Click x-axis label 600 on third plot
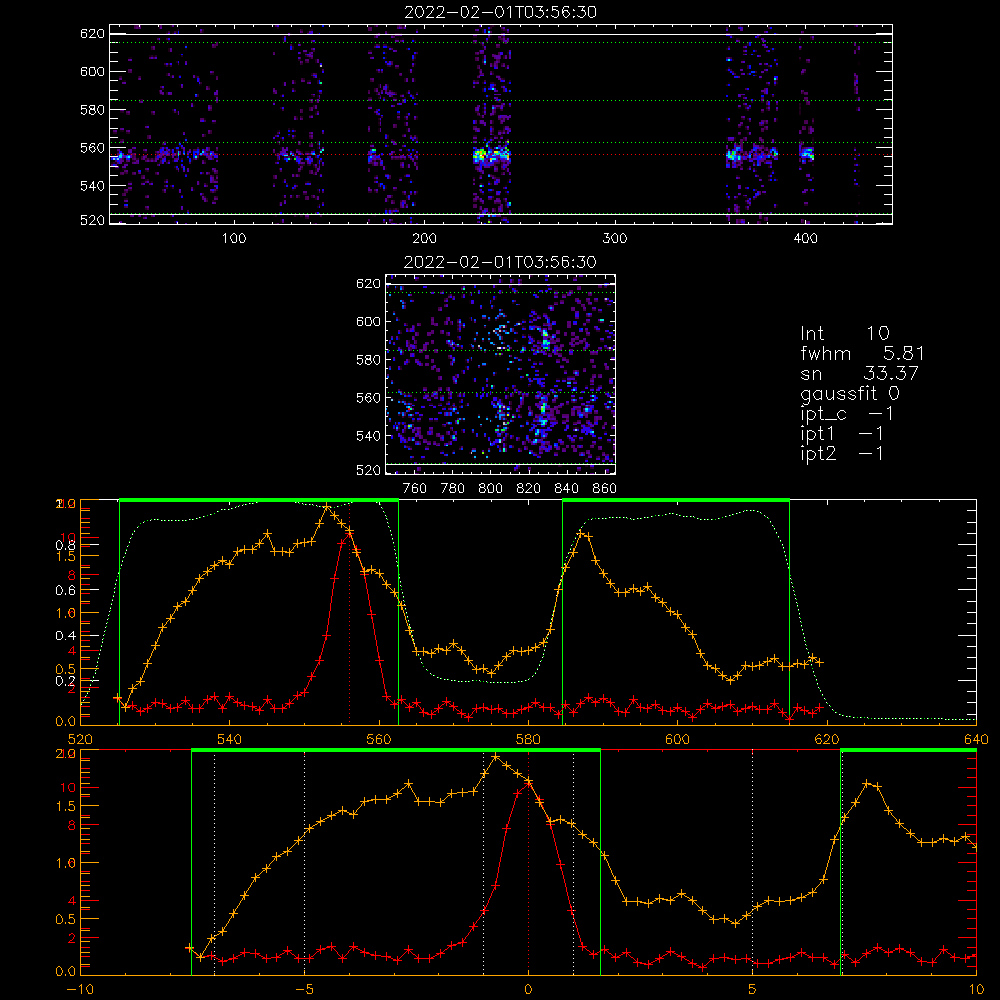This screenshot has width=1000, height=1000. pyautogui.click(x=677, y=739)
